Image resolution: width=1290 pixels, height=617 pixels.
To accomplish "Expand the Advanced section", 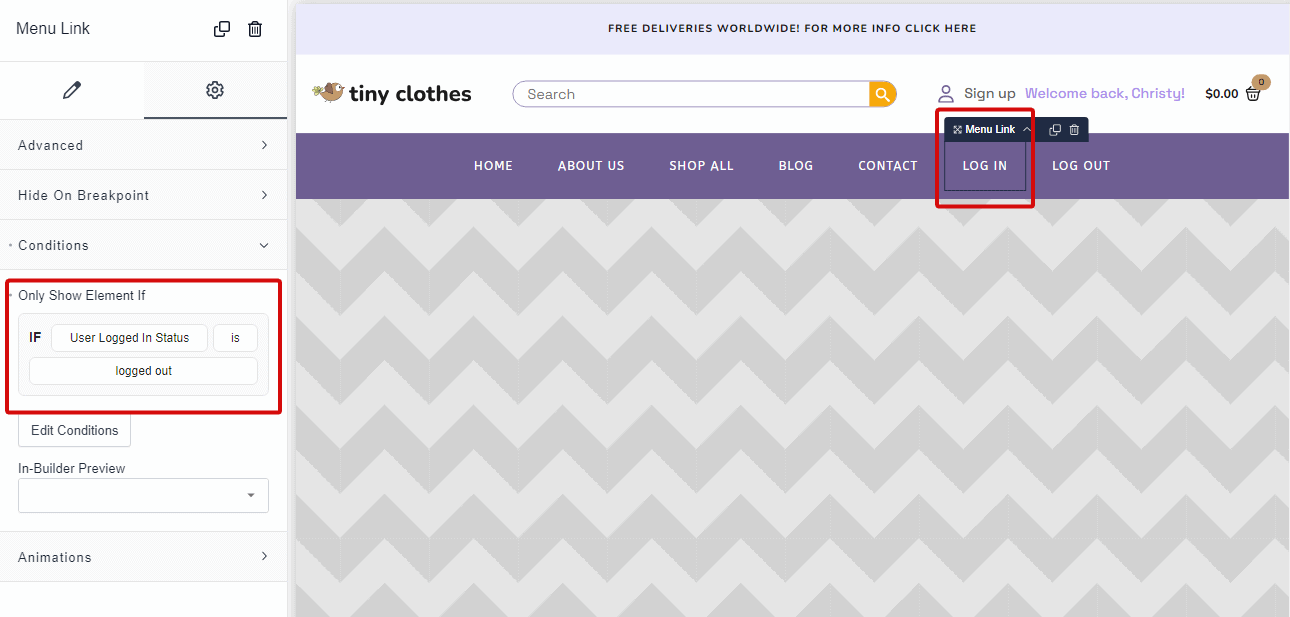I will 143,145.
